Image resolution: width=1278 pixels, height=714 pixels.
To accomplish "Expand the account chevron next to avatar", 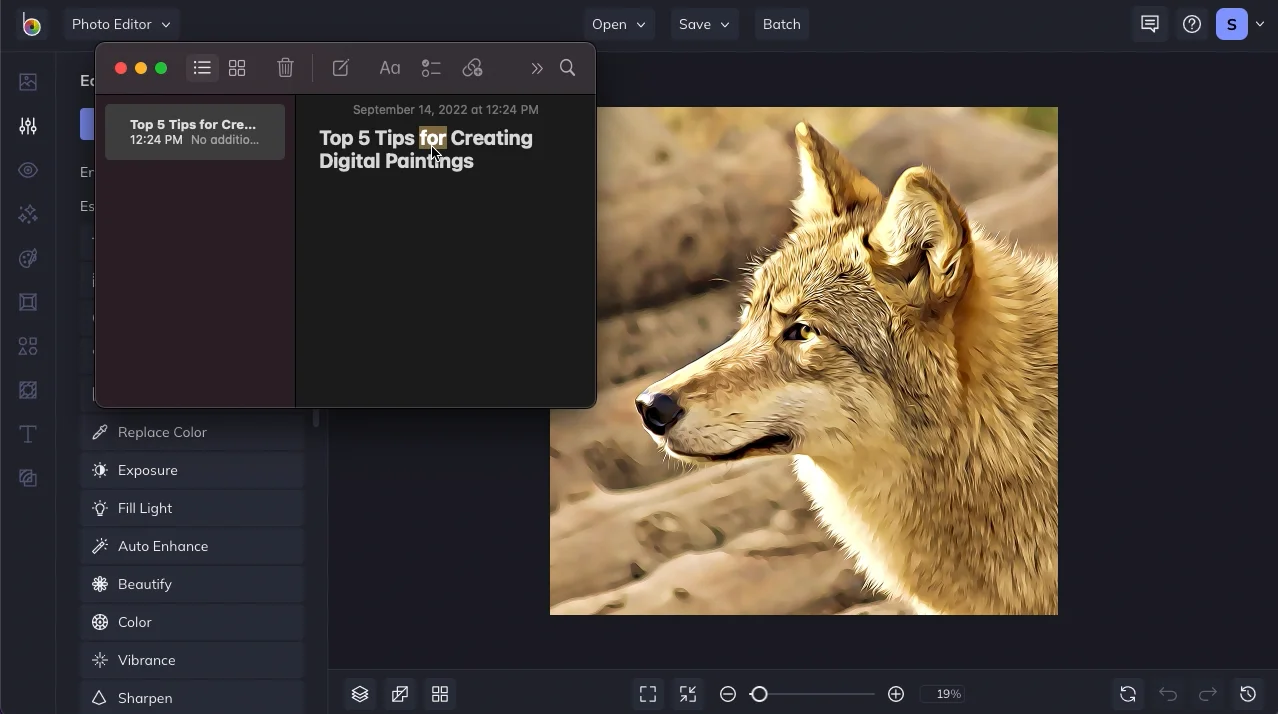I will pos(1260,24).
